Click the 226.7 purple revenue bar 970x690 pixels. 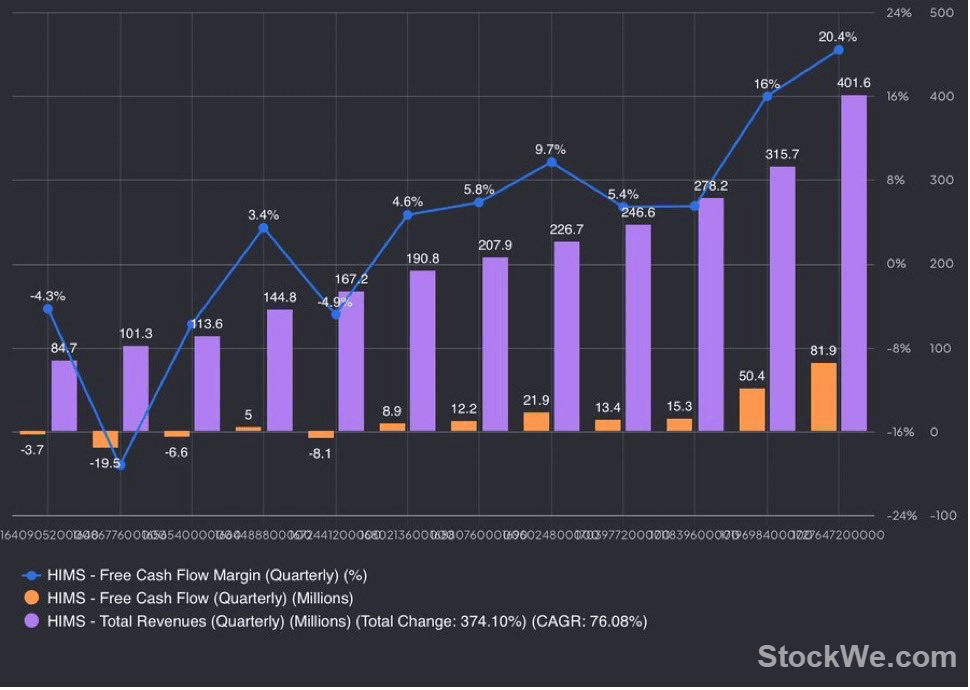tap(567, 337)
